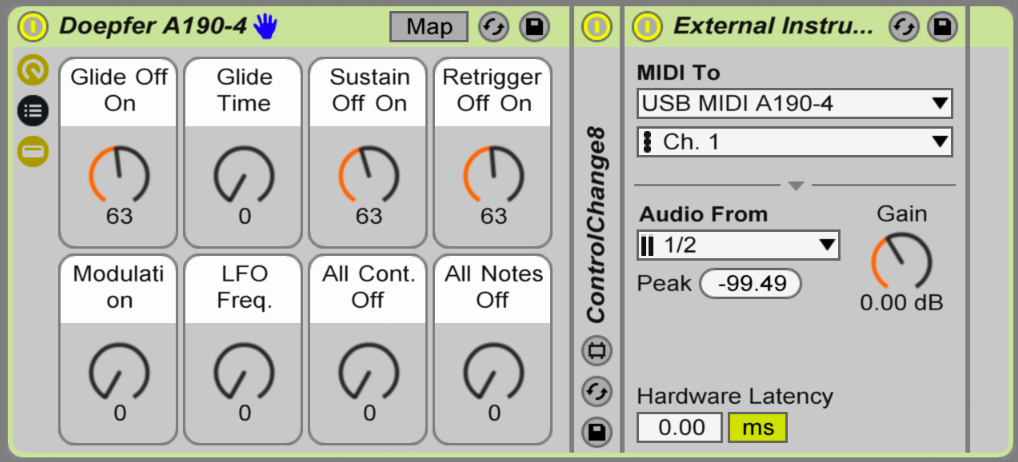1018x462 pixels.
Task: Click the Map button
Action: tap(428, 27)
